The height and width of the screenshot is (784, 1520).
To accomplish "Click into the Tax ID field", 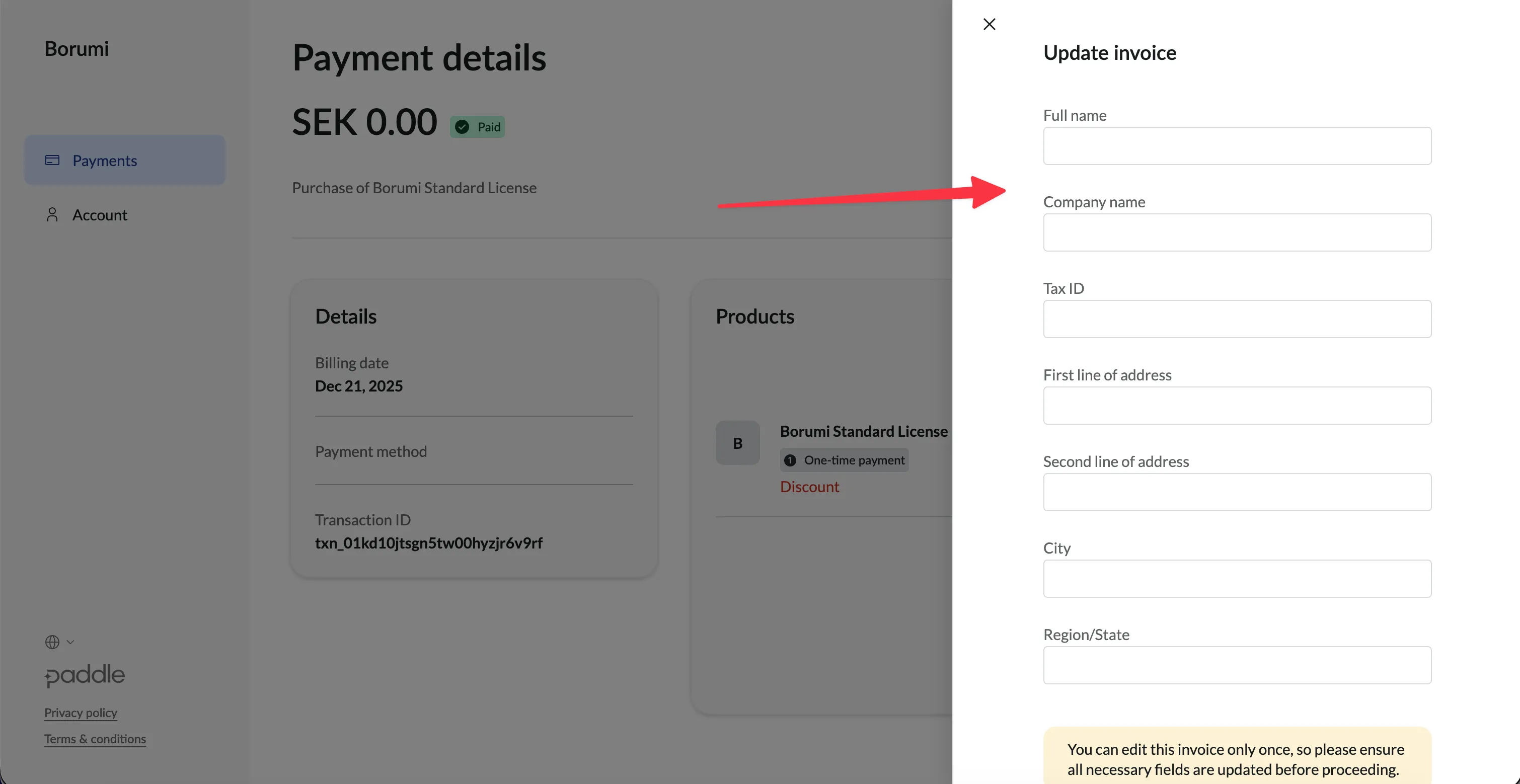I will point(1237,319).
